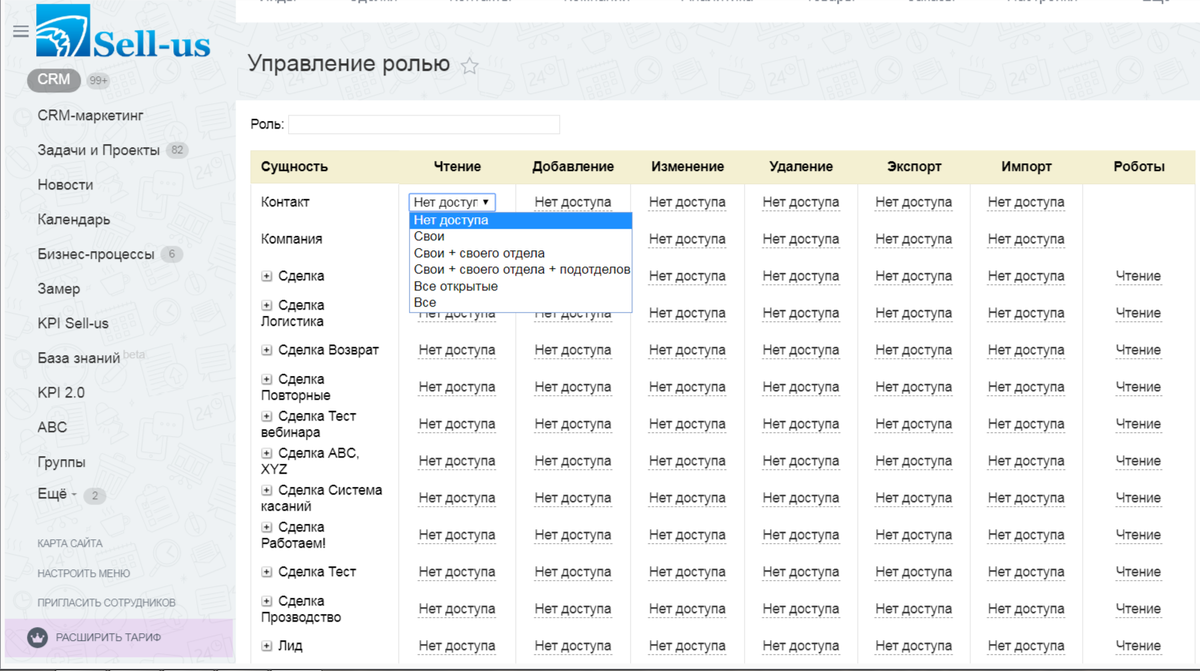
Task: Click the Роль name input field
Action: pyautogui.click(x=424, y=125)
